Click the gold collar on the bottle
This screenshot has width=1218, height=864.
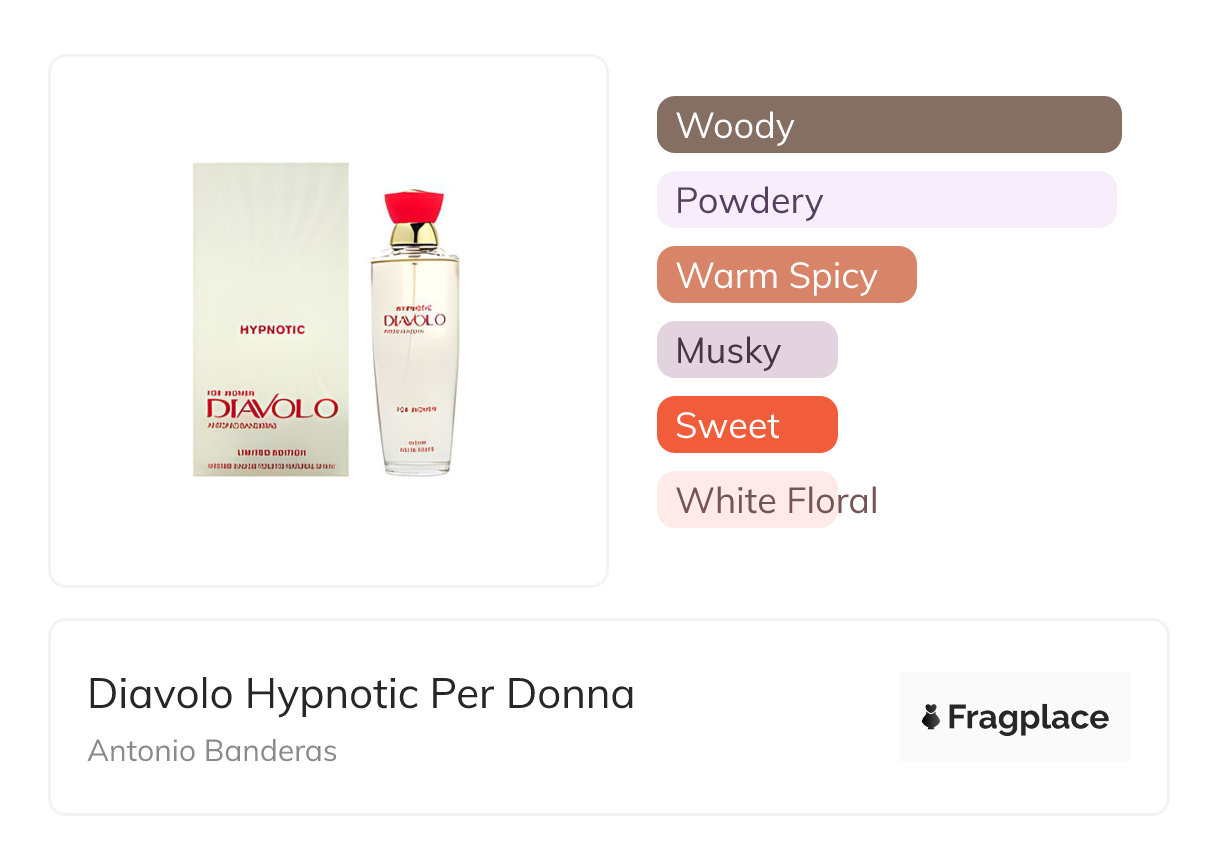414,235
